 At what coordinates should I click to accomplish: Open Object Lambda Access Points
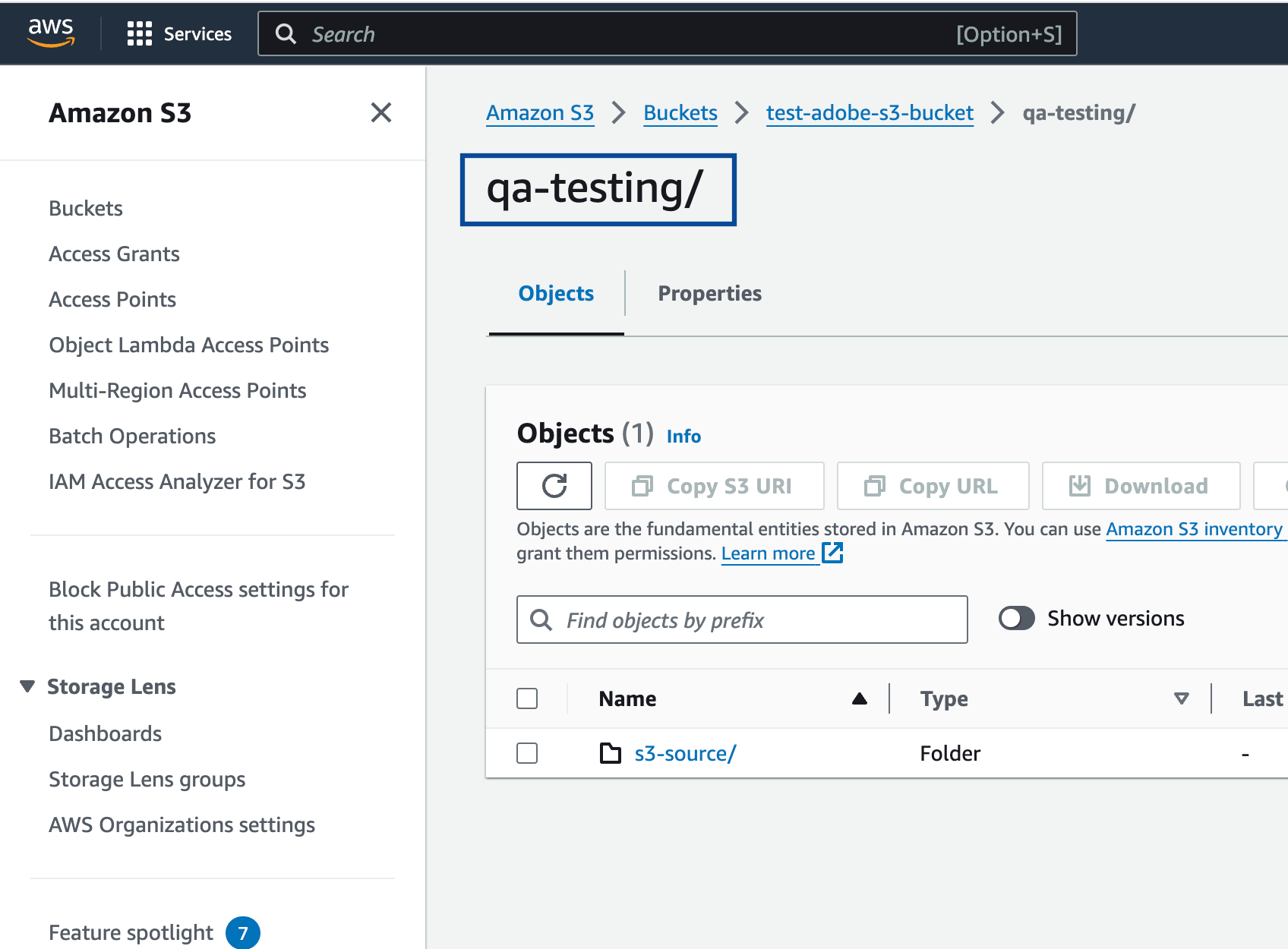[x=189, y=345]
